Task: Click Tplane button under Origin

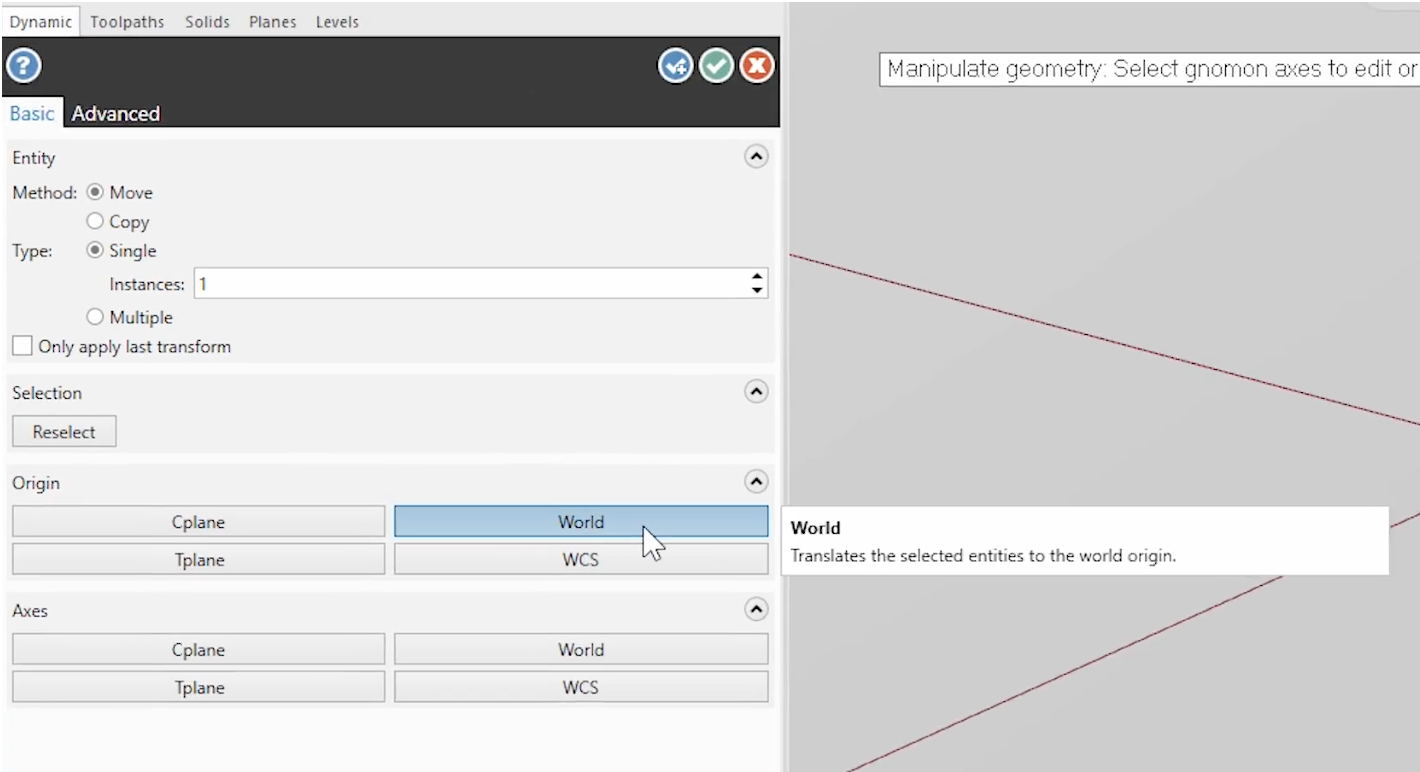Action: pos(198,559)
